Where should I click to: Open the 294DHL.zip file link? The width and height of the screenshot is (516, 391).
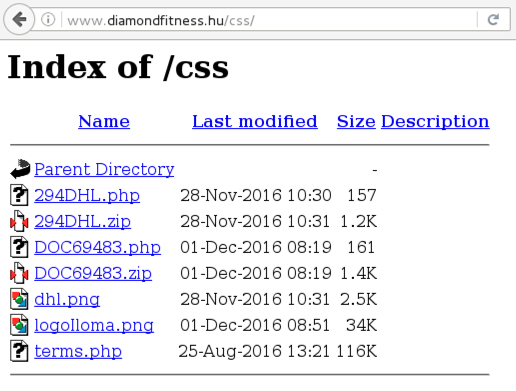pyautogui.click(x=82, y=221)
